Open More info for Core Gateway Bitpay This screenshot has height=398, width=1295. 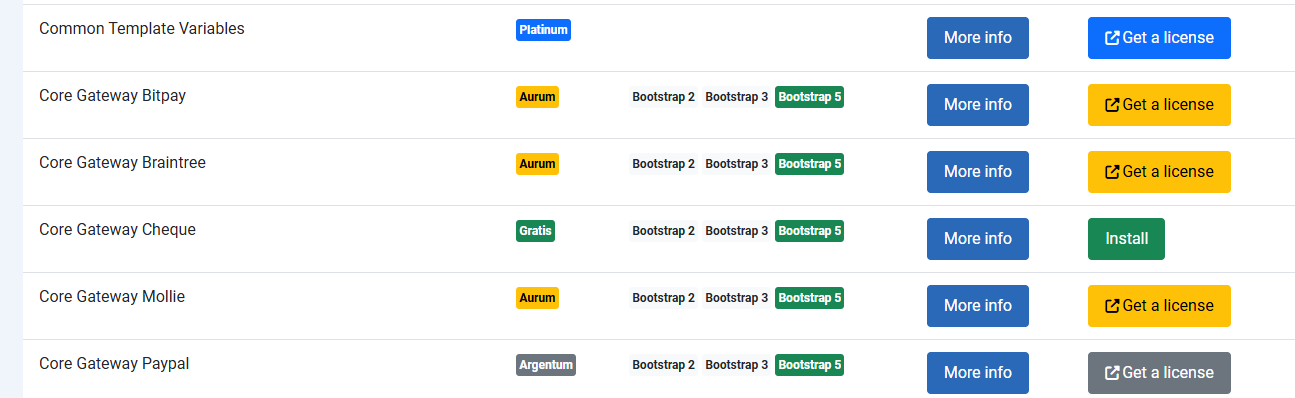pos(977,105)
